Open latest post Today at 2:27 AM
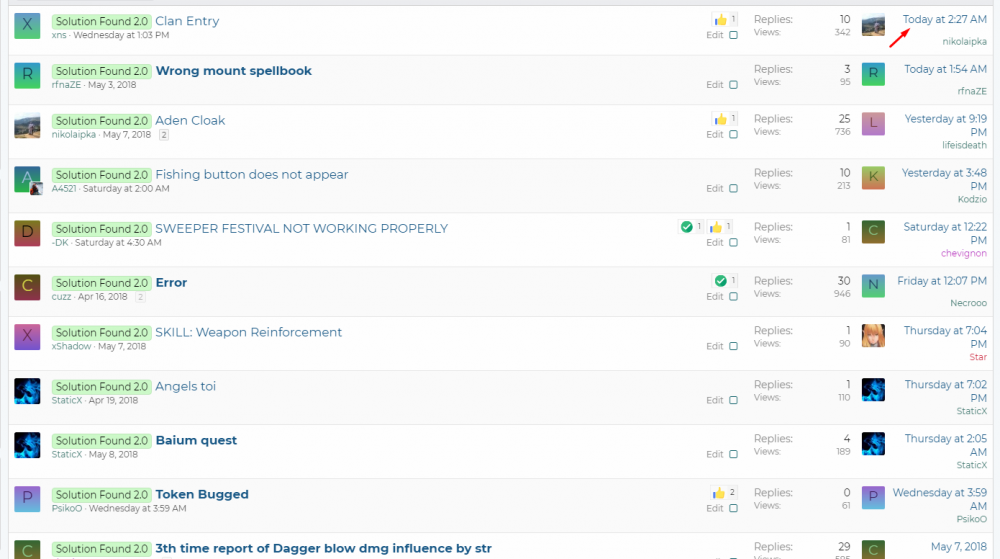The width and height of the screenshot is (1000, 559). (x=945, y=20)
